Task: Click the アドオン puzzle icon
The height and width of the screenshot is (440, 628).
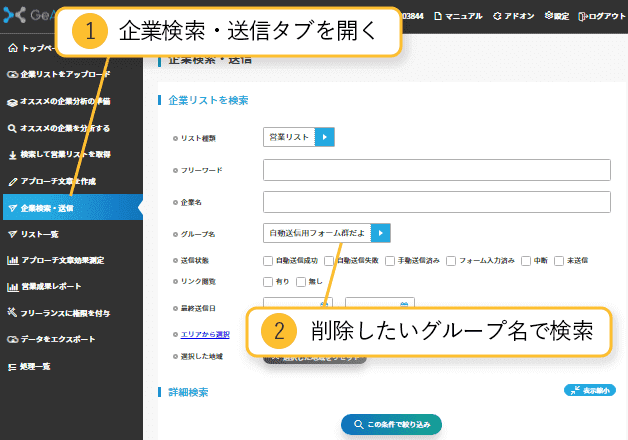Action: tap(497, 16)
